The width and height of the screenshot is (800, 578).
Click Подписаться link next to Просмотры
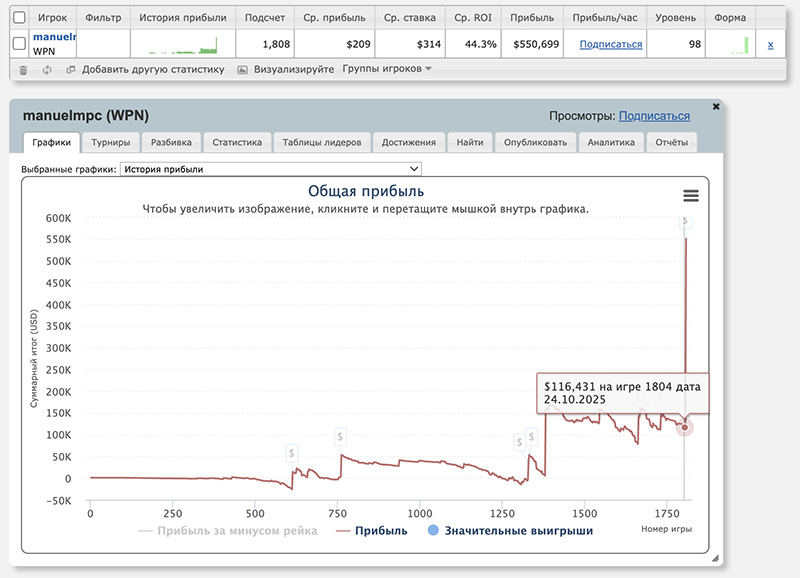(654, 116)
